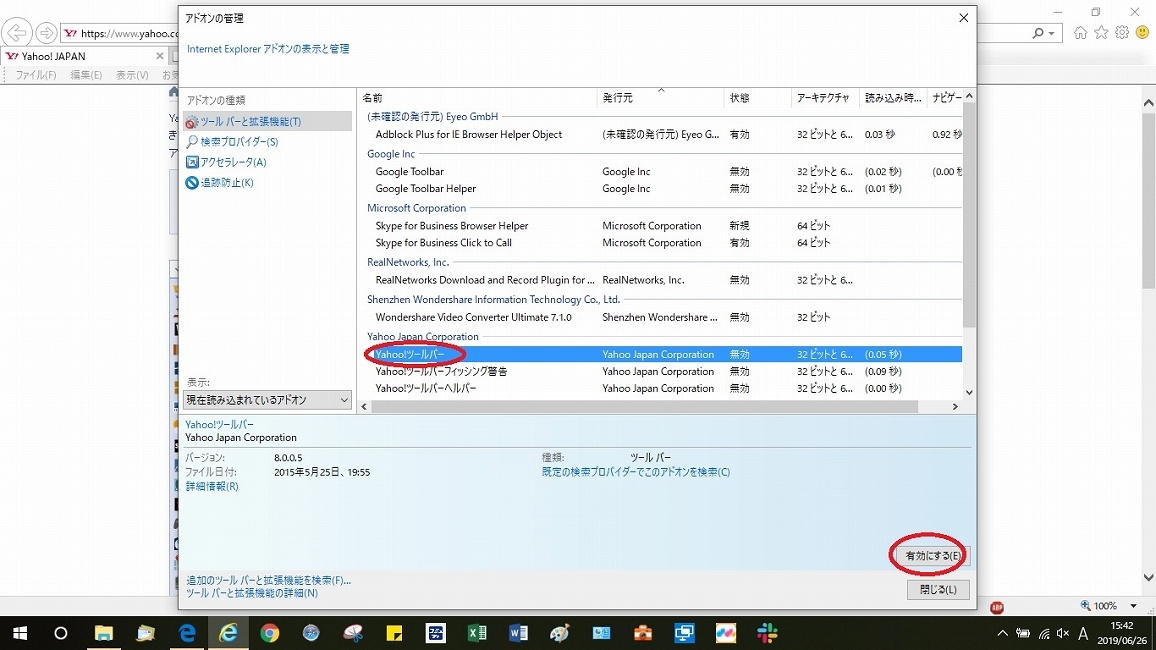Sort by the アーキテクチャ column header
Screen dimensions: 1156x650
pos(825,98)
